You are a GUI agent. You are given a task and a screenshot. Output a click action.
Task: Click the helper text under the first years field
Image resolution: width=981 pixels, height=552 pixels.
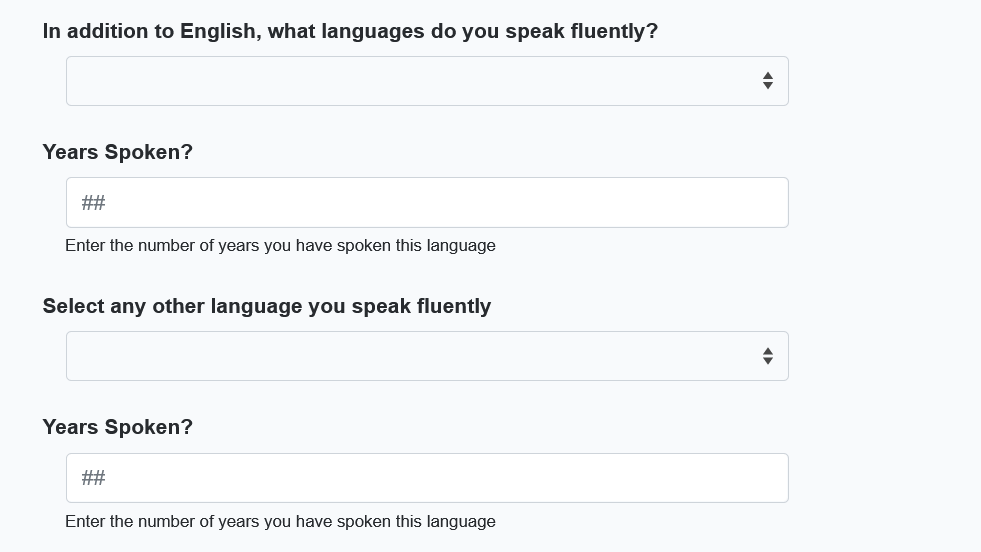click(280, 246)
